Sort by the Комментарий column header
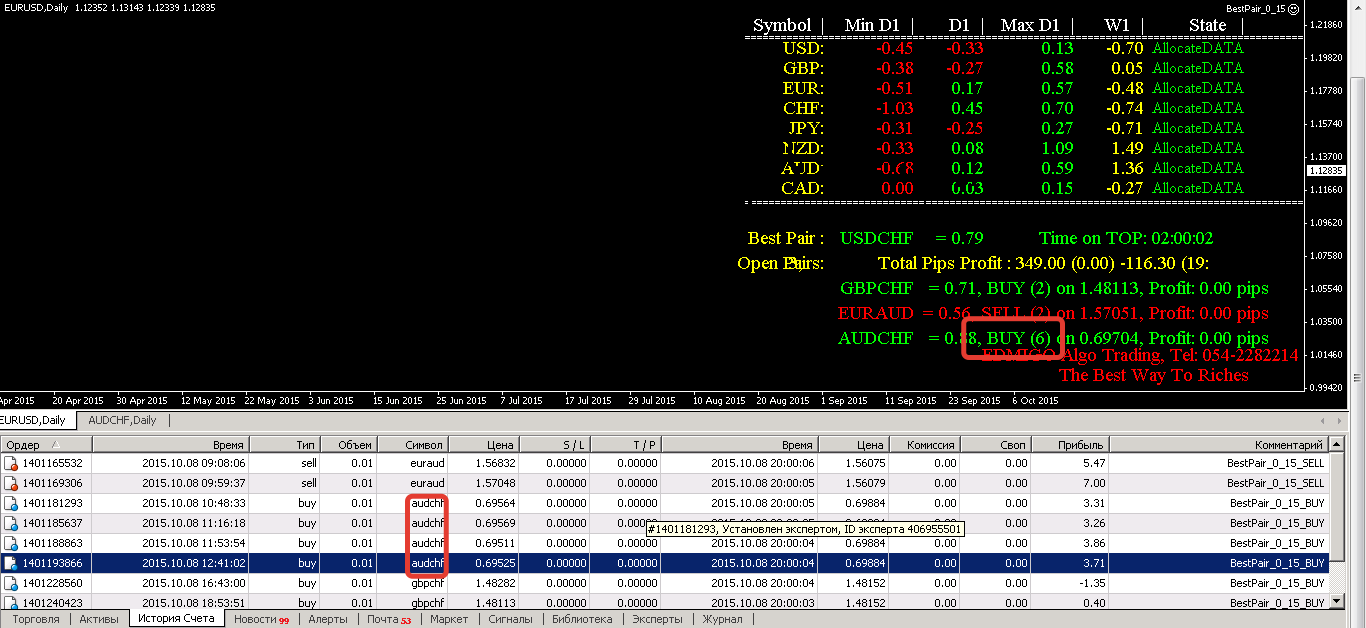 (x=1218, y=444)
